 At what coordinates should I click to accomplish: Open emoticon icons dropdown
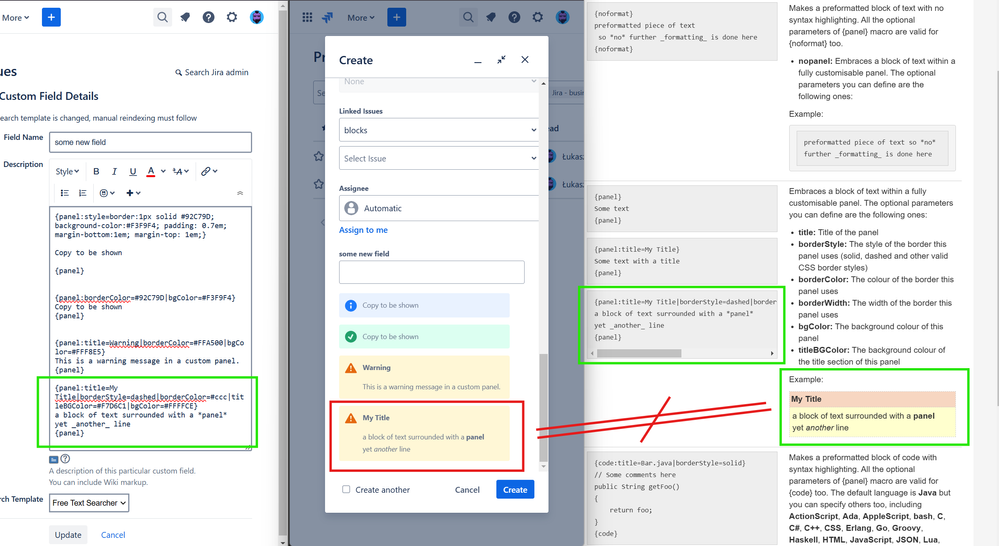tap(107, 193)
